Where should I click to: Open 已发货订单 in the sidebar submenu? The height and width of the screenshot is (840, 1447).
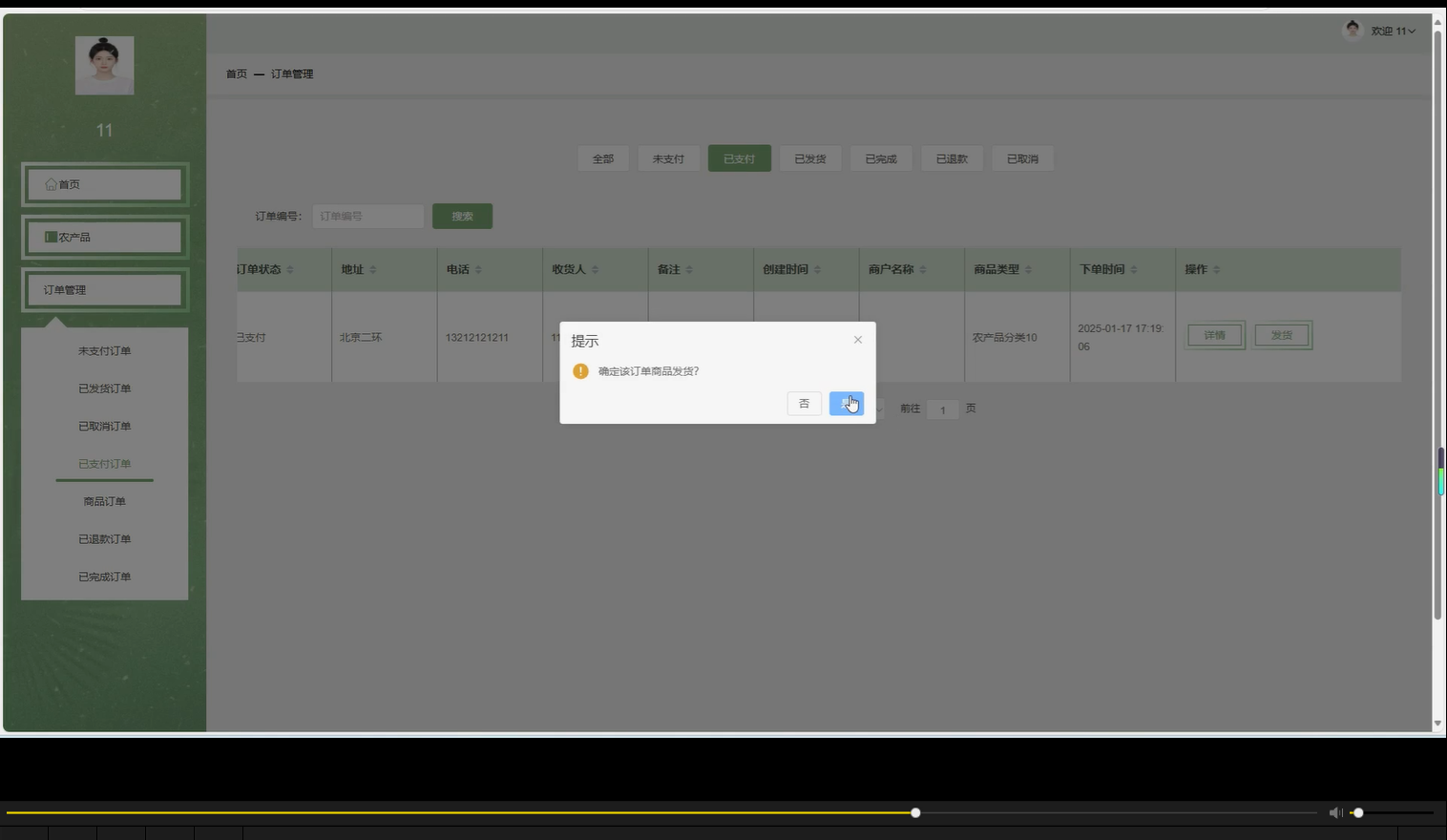(x=105, y=388)
